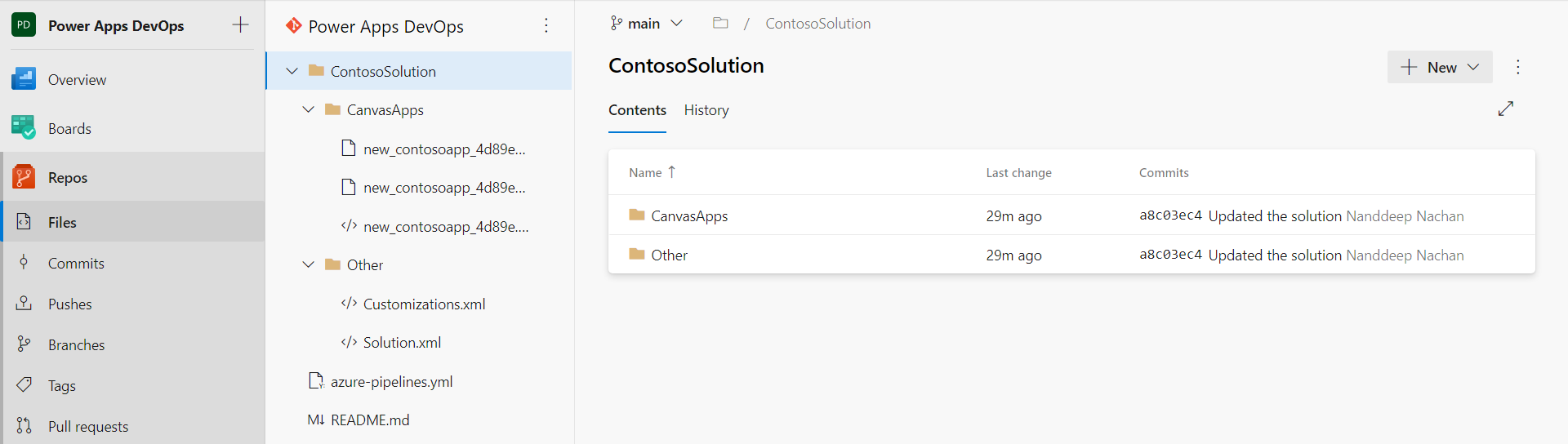Collapse the Other folder in the tree

(x=308, y=264)
